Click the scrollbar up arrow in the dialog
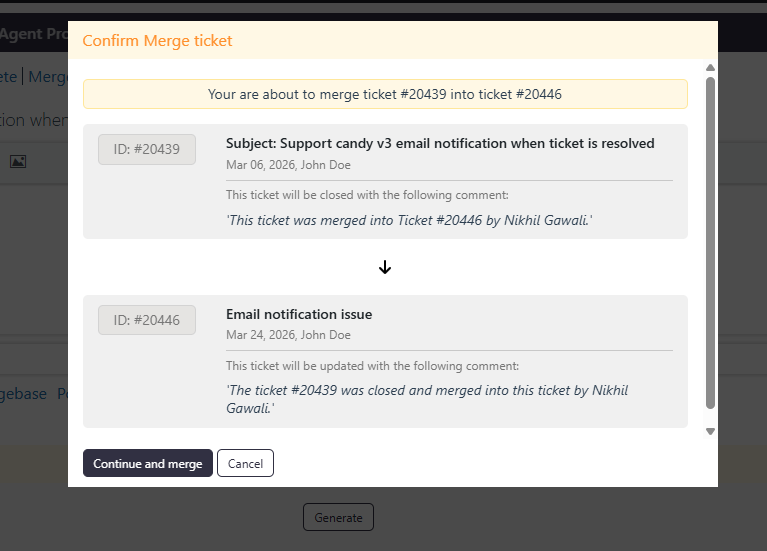This screenshot has height=551, width=767. (710, 68)
